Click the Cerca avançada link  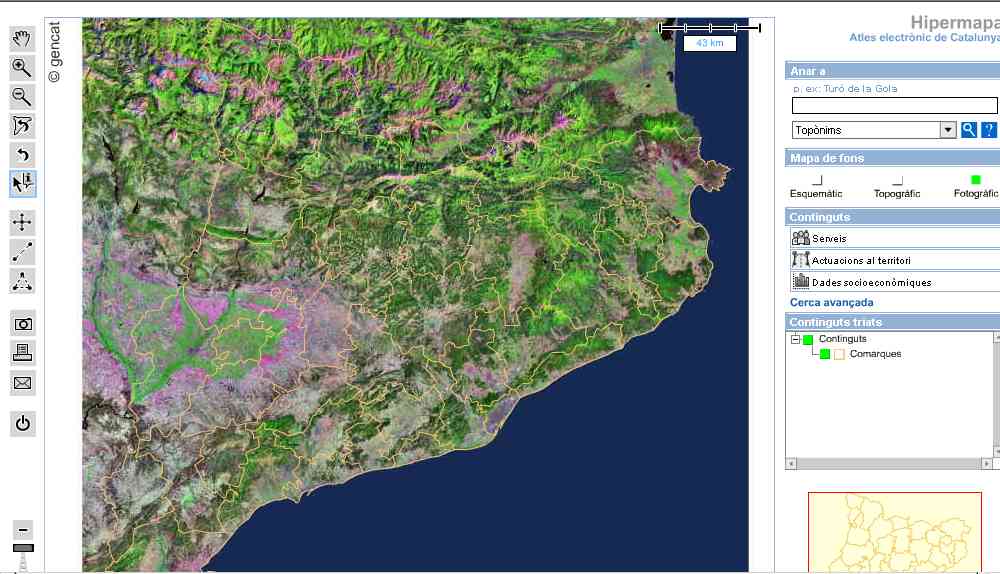tap(831, 302)
